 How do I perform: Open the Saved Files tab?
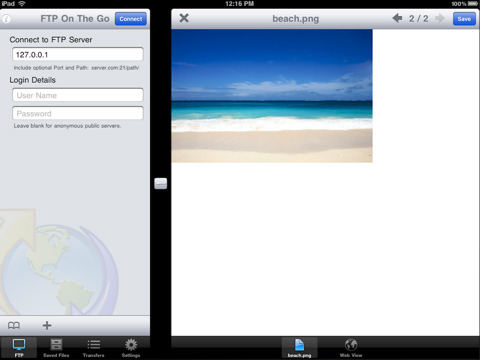(56, 348)
